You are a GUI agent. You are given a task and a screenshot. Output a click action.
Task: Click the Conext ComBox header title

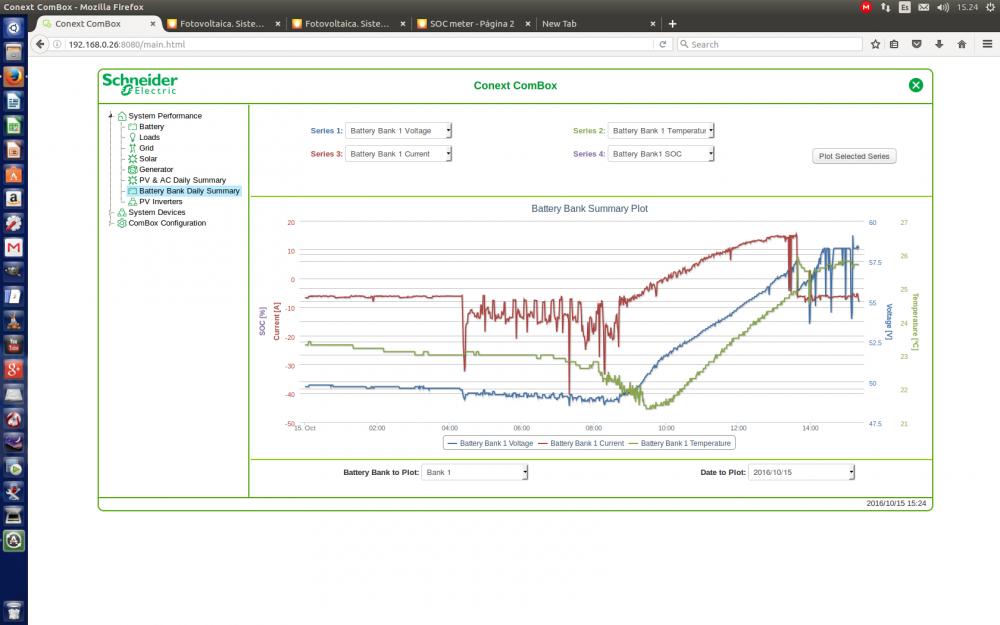pos(515,85)
